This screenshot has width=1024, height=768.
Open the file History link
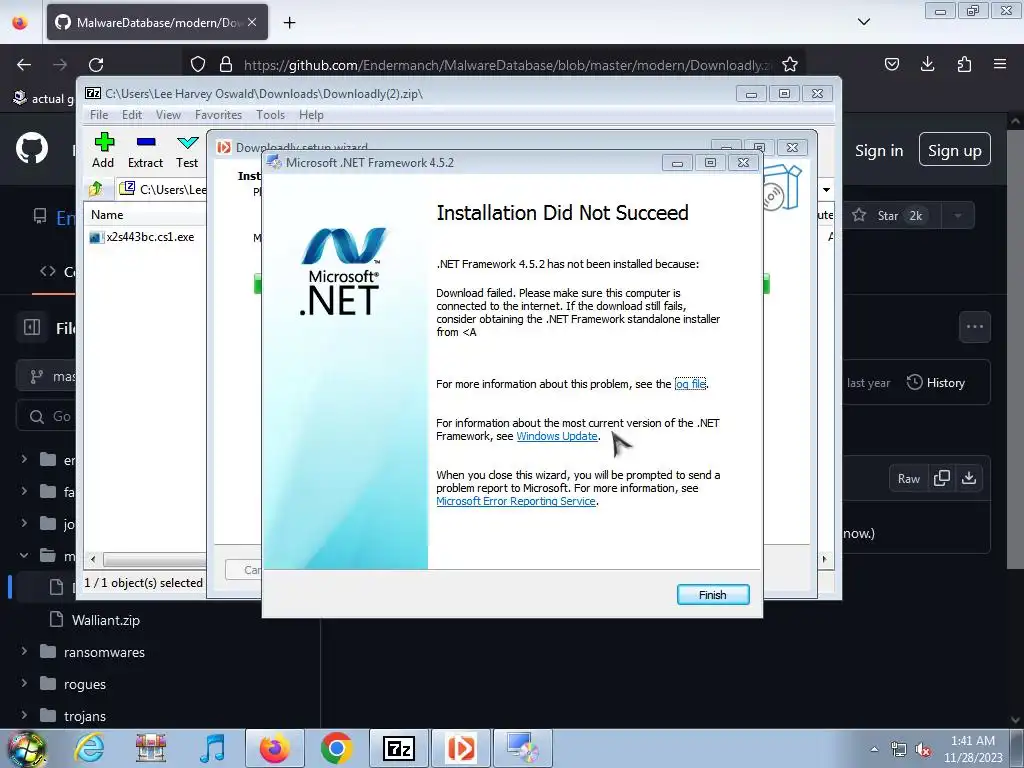[x=936, y=383]
